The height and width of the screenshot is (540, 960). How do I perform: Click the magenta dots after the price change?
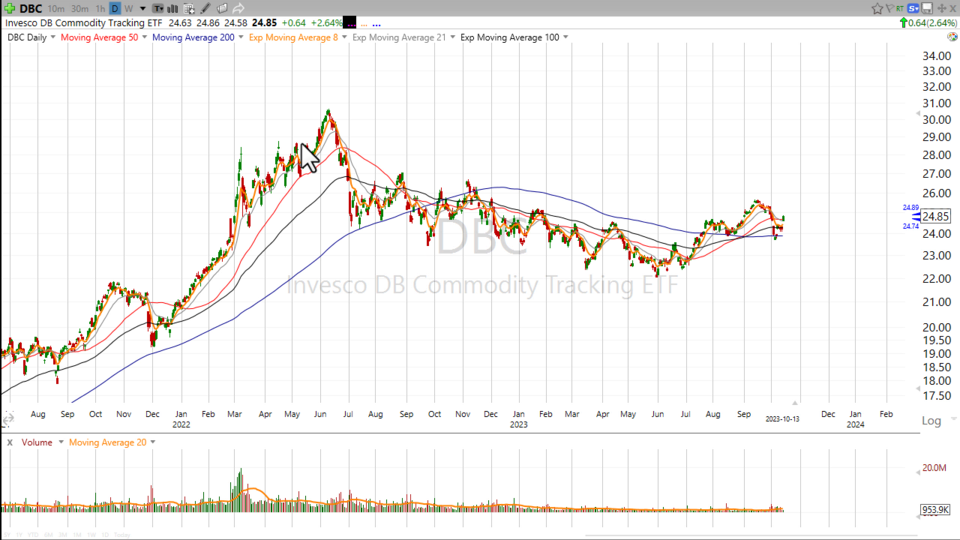click(x=351, y=25)
